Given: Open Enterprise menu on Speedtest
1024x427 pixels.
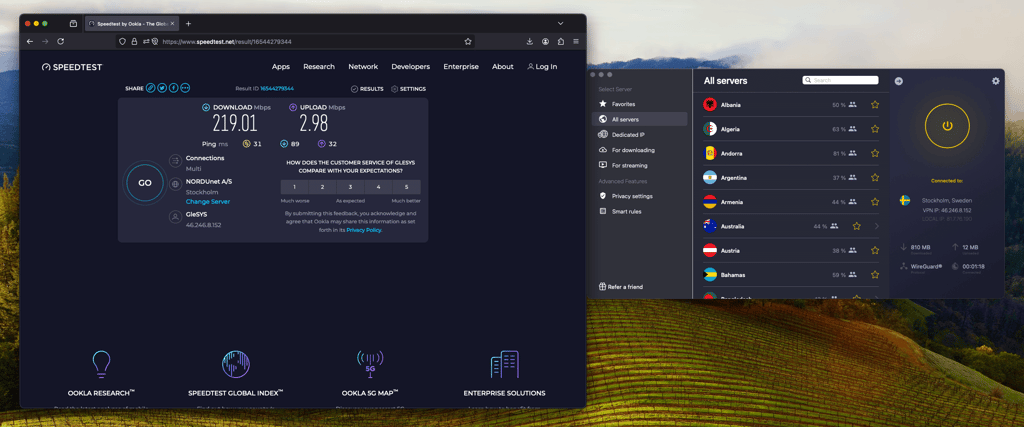Looking at the screenshot, I should [x=461, y=67].
